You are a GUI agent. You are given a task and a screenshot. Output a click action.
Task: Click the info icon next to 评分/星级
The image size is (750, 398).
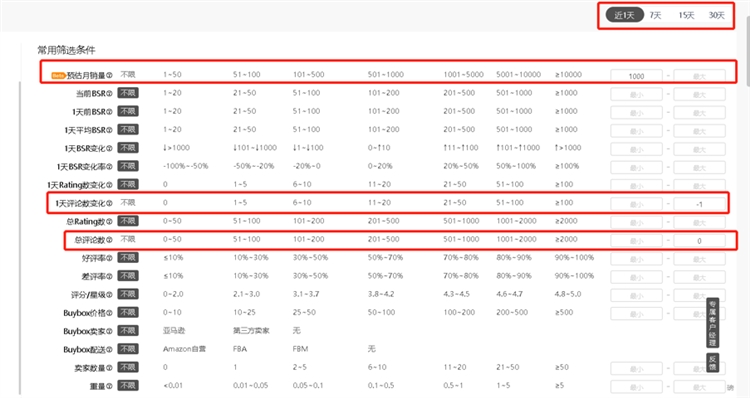pos(109,295)
